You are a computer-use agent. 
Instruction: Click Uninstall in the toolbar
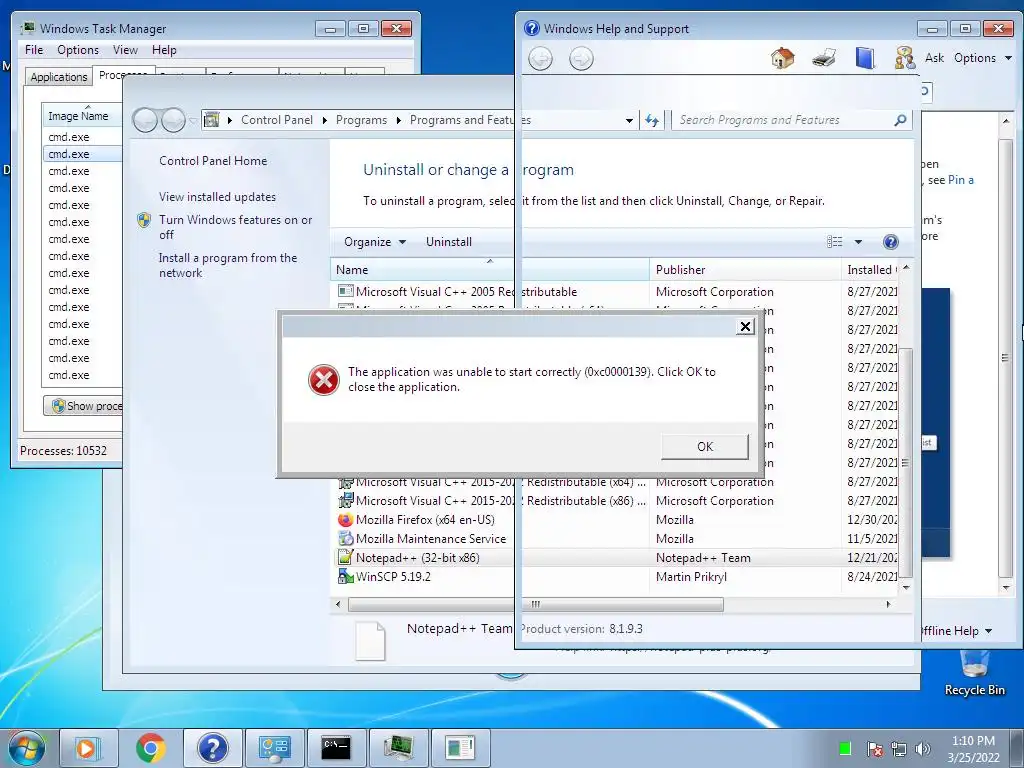tap(449, 242)
